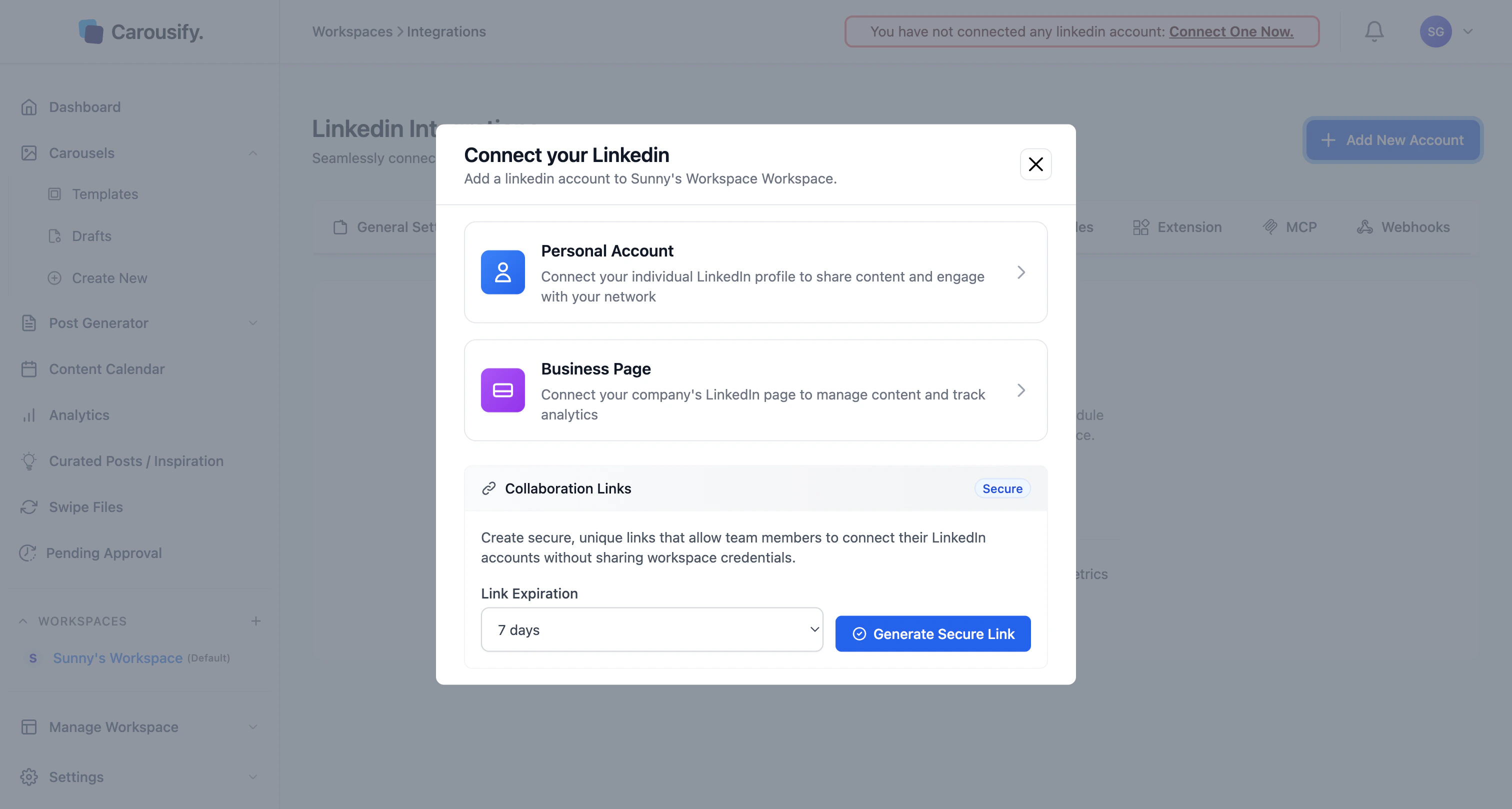Click the Carousels image icon
This screenshot has width=1512, height=809.
29,152
